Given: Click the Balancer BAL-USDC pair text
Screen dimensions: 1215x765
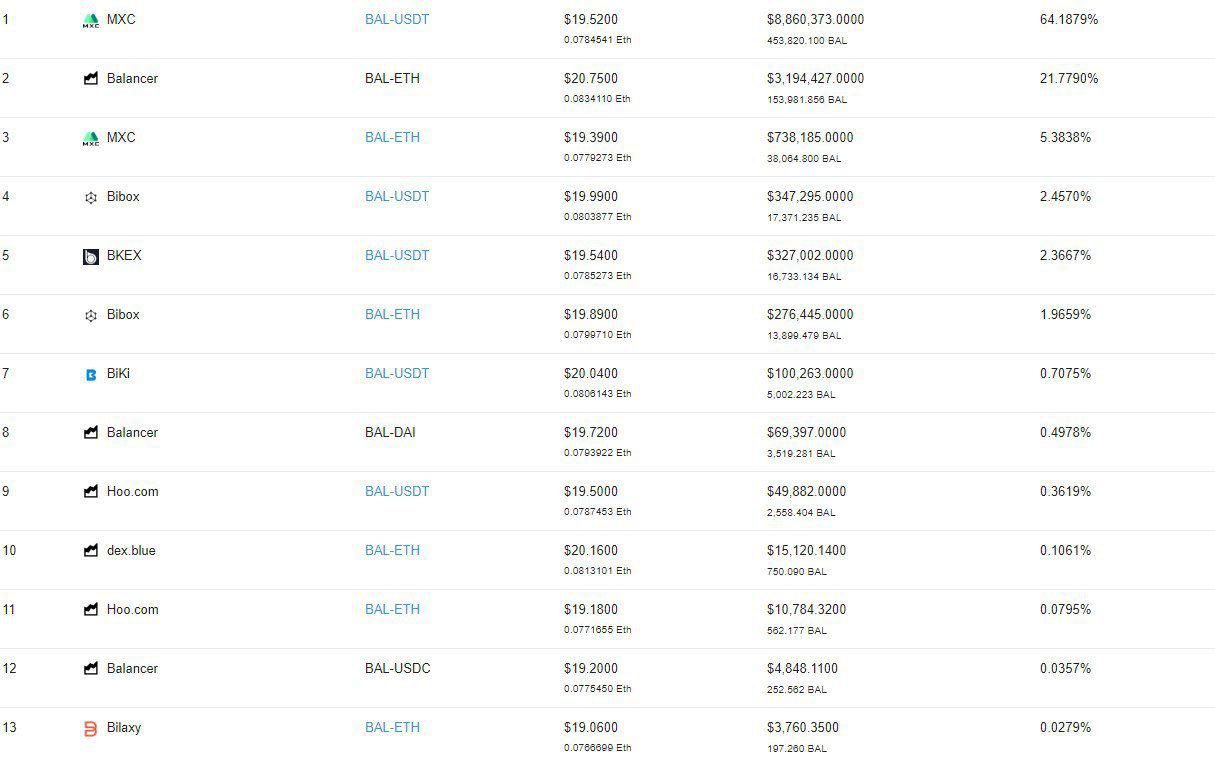Looking at the screenshot, I should coord(398,668).
